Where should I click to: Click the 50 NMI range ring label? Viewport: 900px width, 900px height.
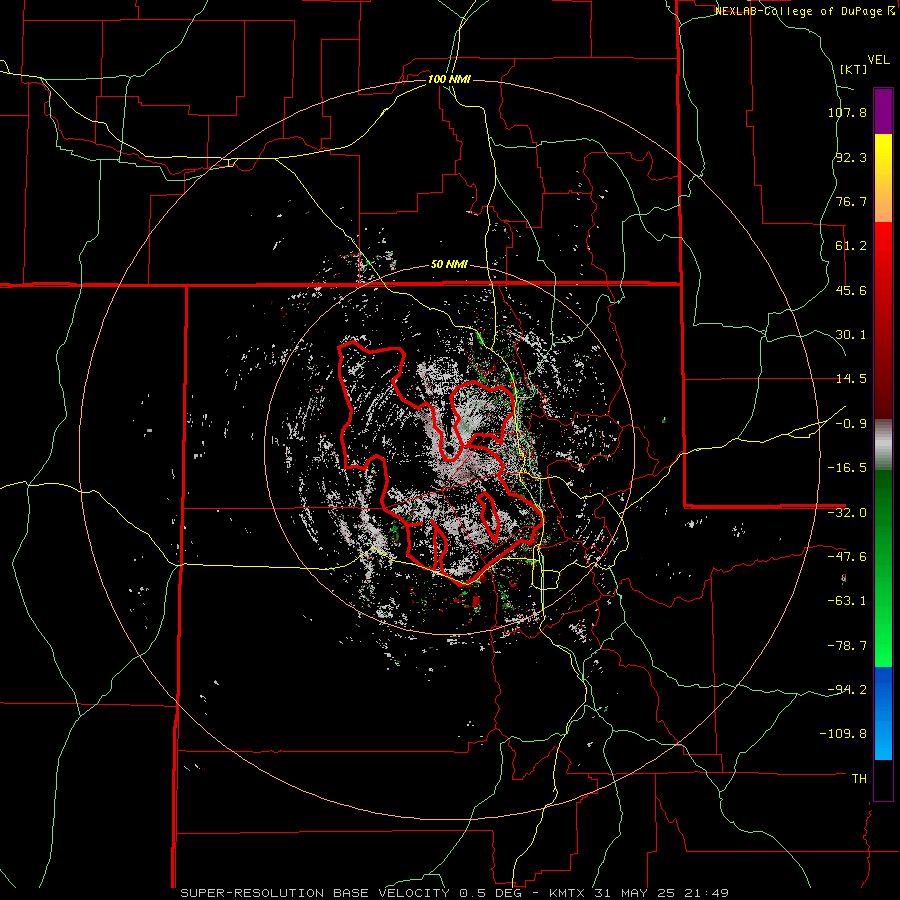(x=449, y=265)
